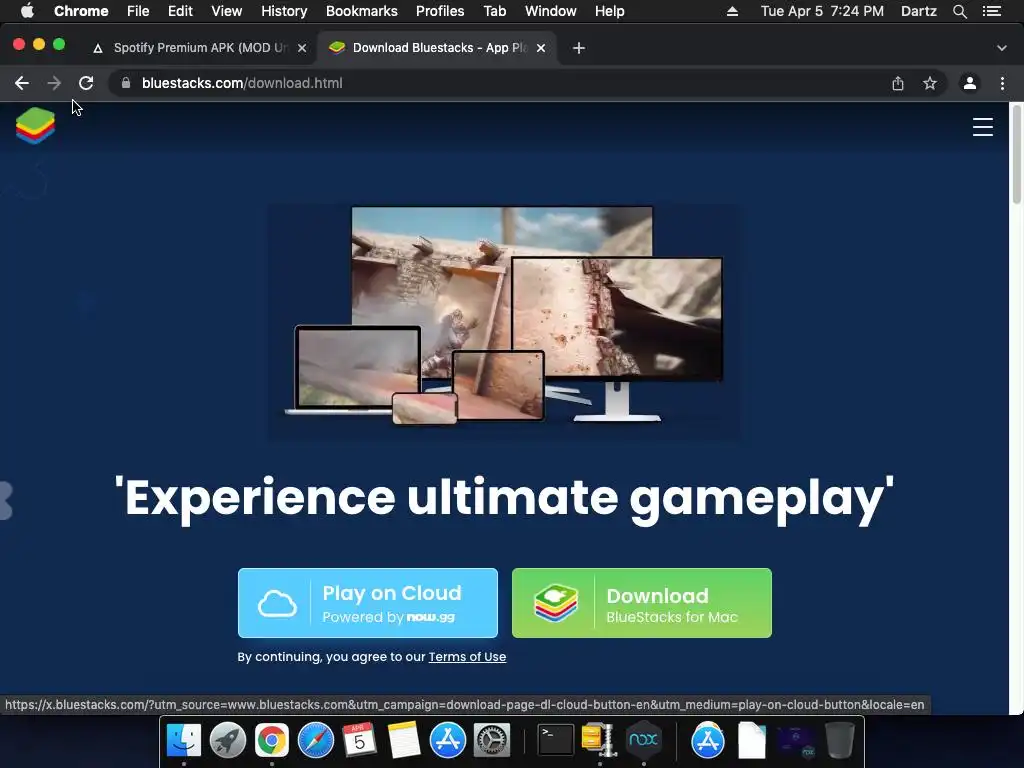
Task: Open the Apple menu
Action: [27, 11]
